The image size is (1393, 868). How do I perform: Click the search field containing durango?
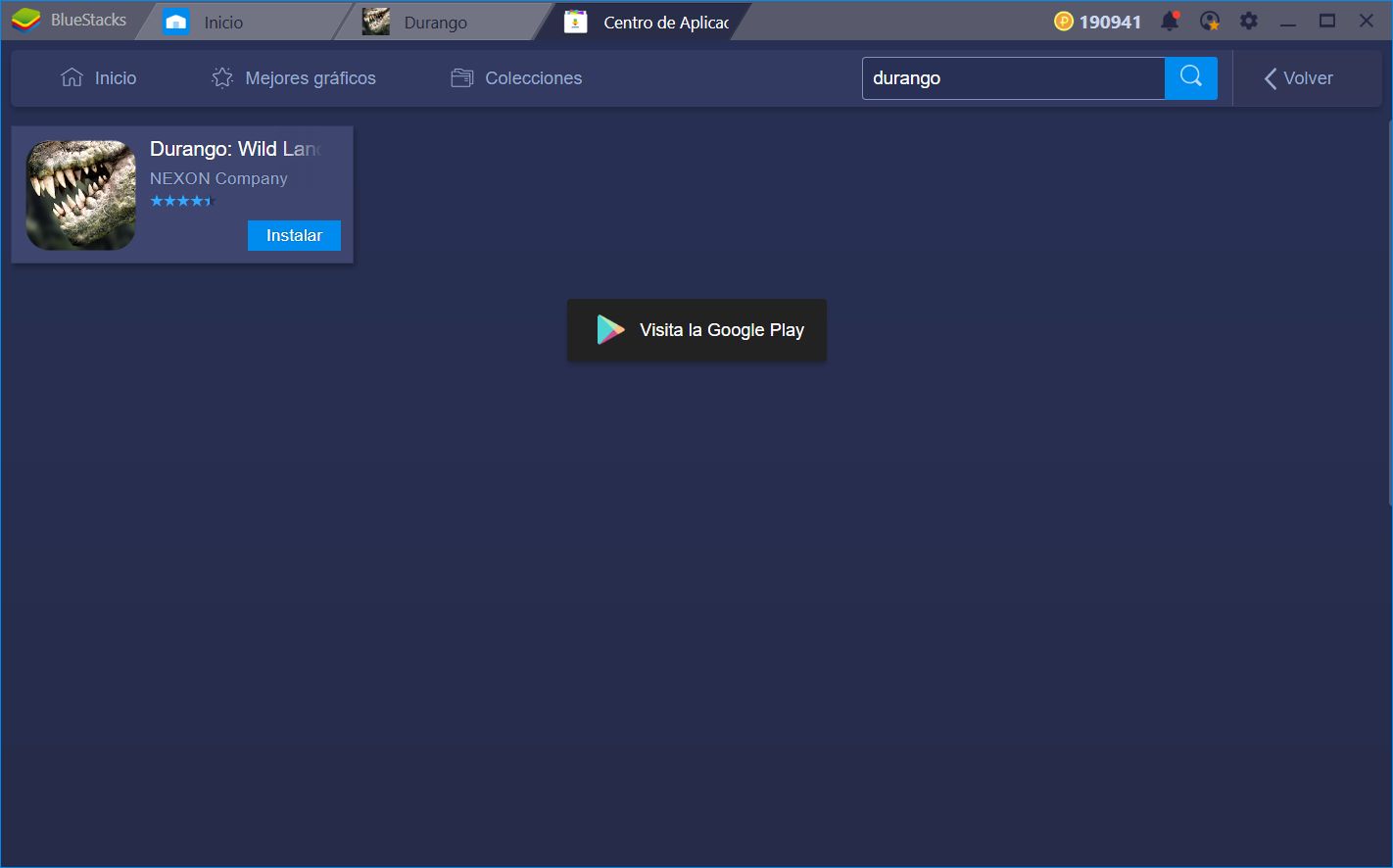(1013, 78)
